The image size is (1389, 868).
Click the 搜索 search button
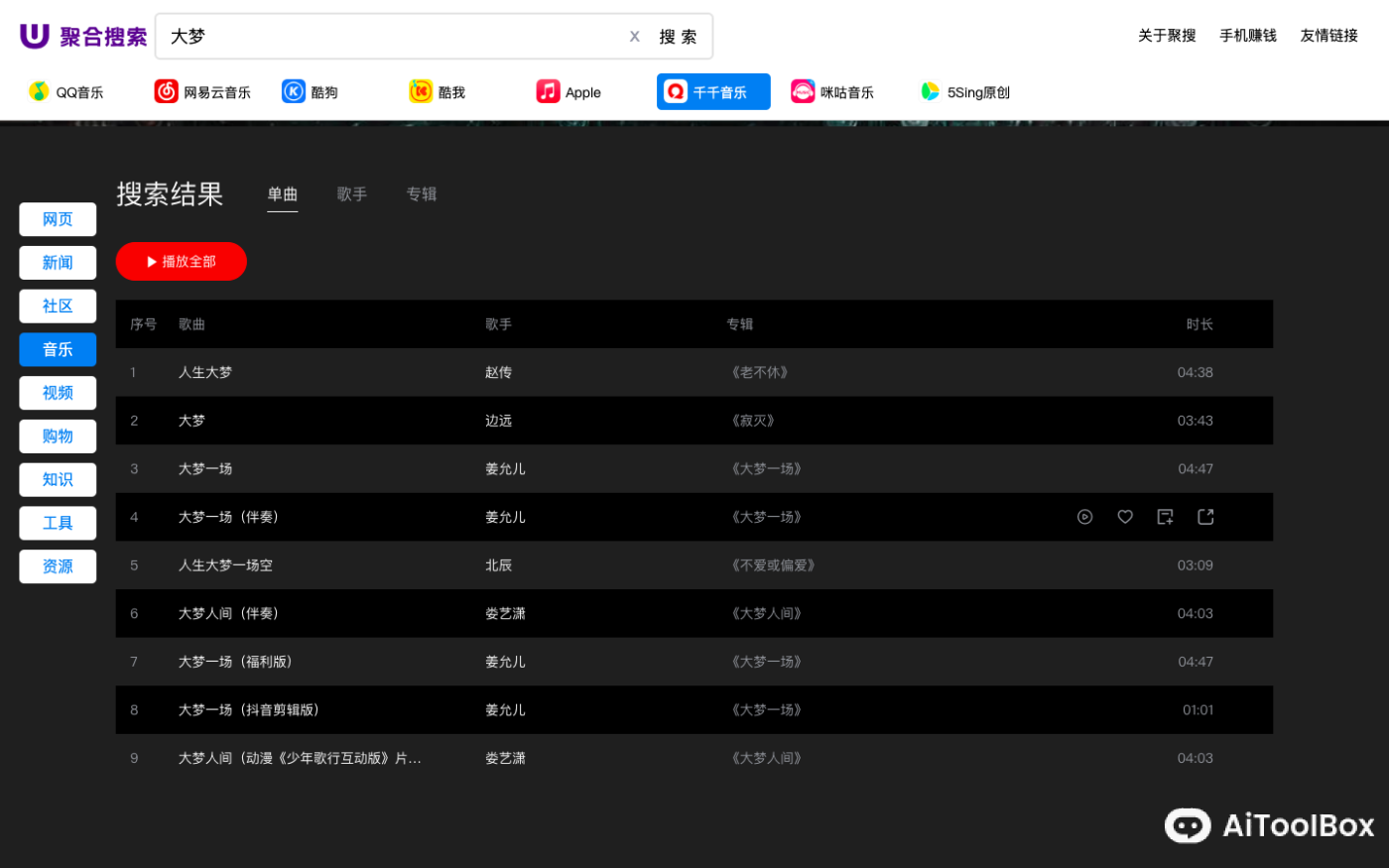click(679, 36)
